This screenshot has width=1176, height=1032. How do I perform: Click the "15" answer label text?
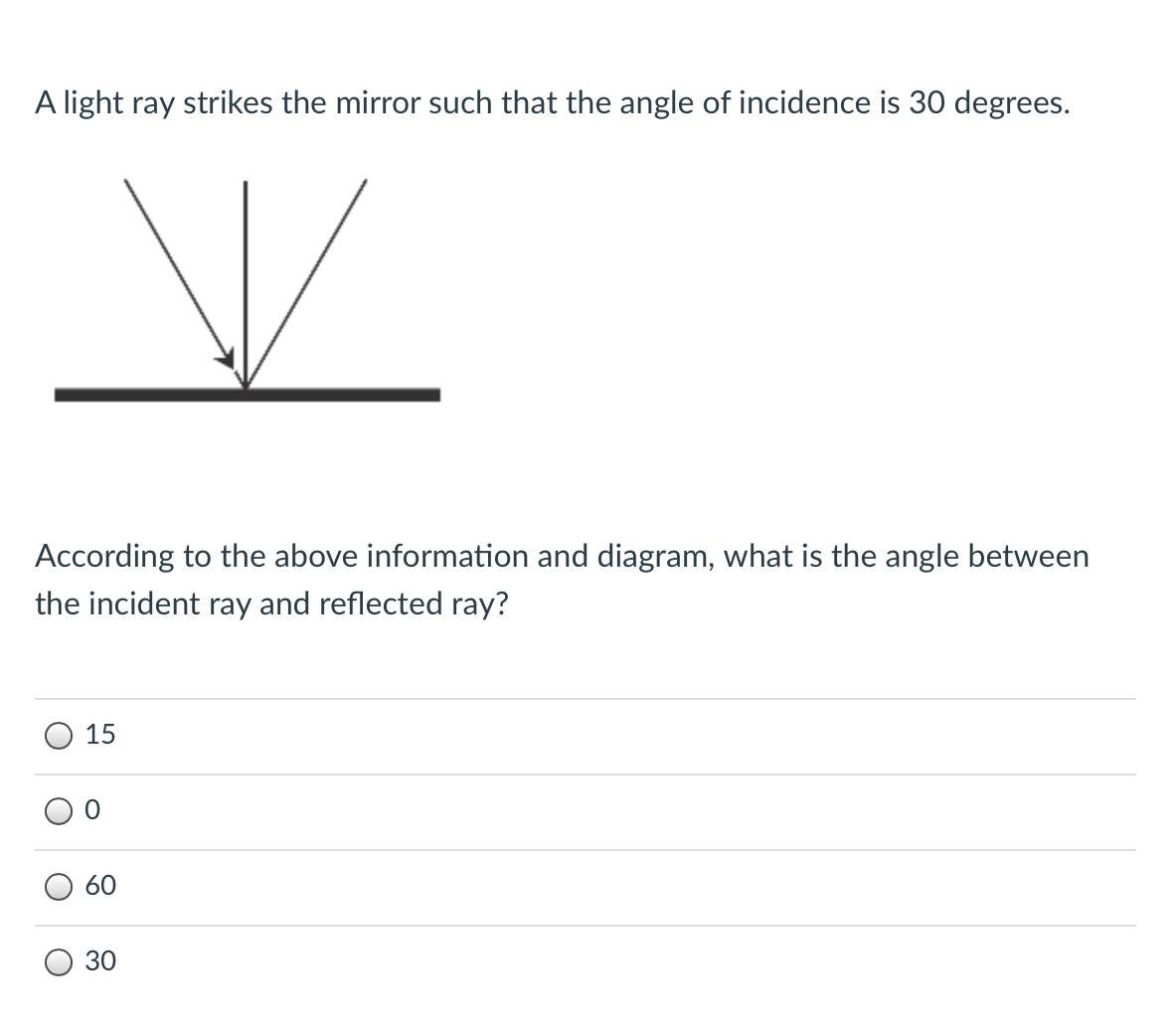[100, 735]
